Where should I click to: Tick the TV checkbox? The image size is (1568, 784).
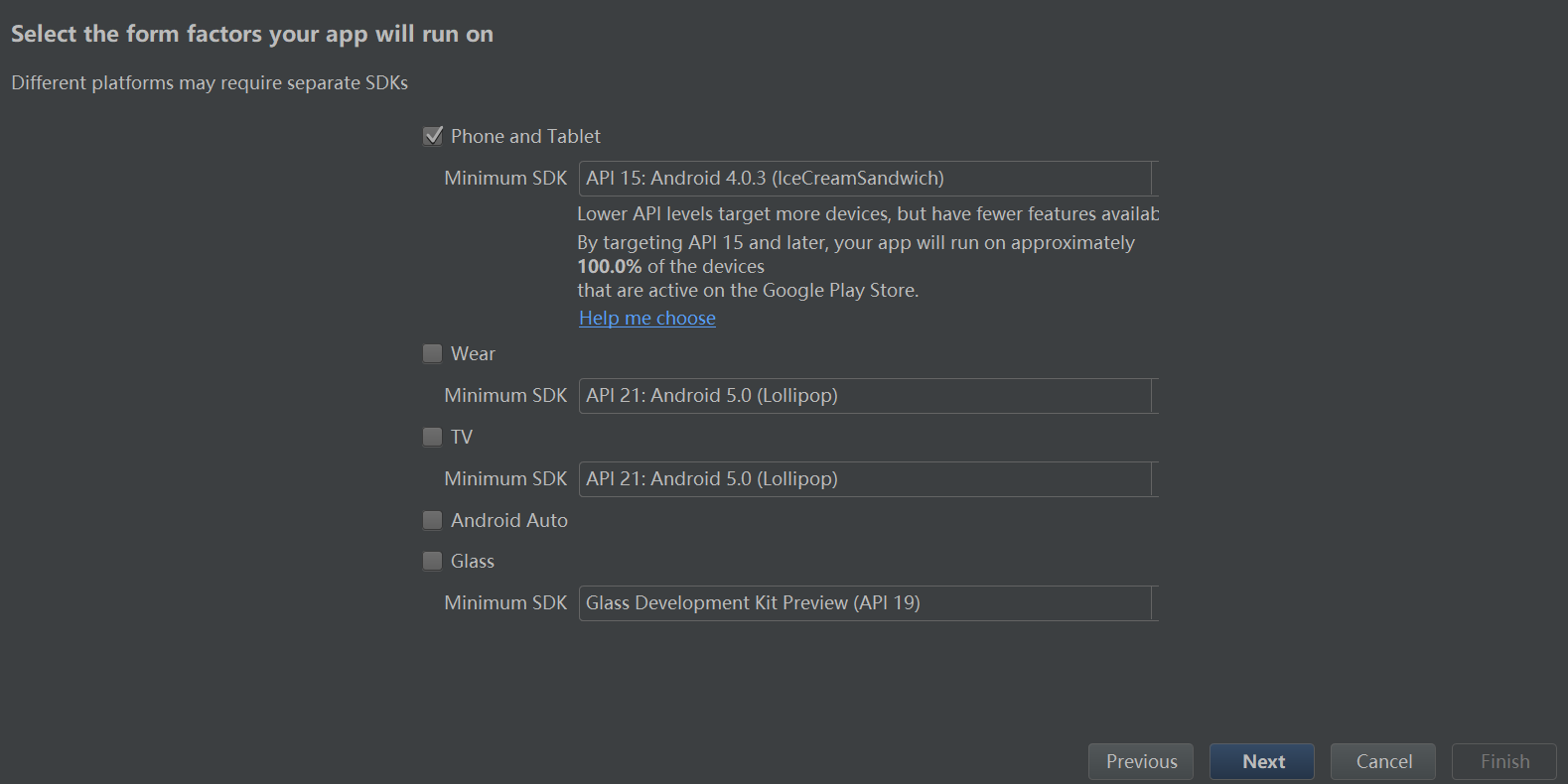click(x=433, y=437)
